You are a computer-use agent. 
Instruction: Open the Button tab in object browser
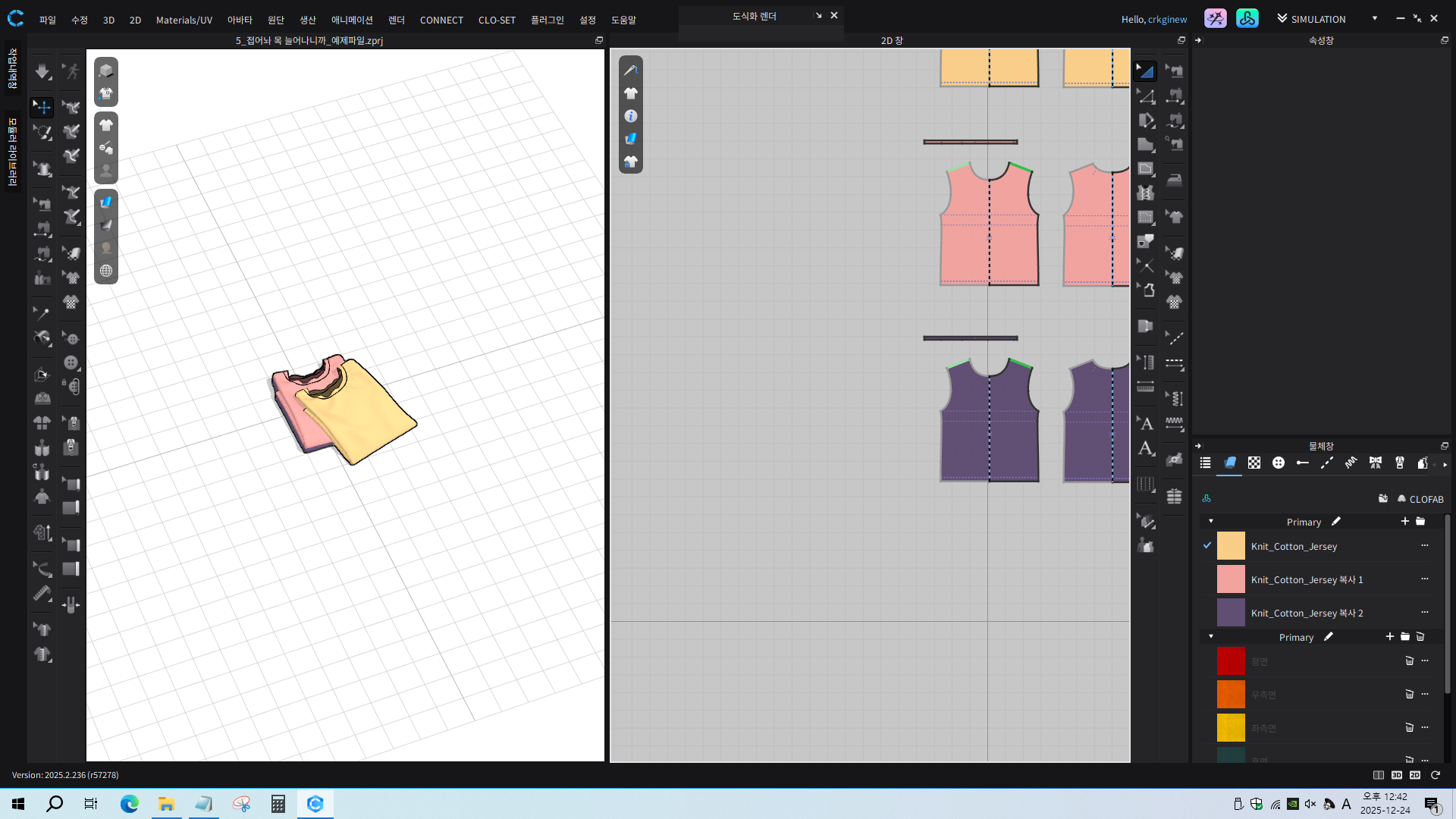click(x=1279, y=463)
